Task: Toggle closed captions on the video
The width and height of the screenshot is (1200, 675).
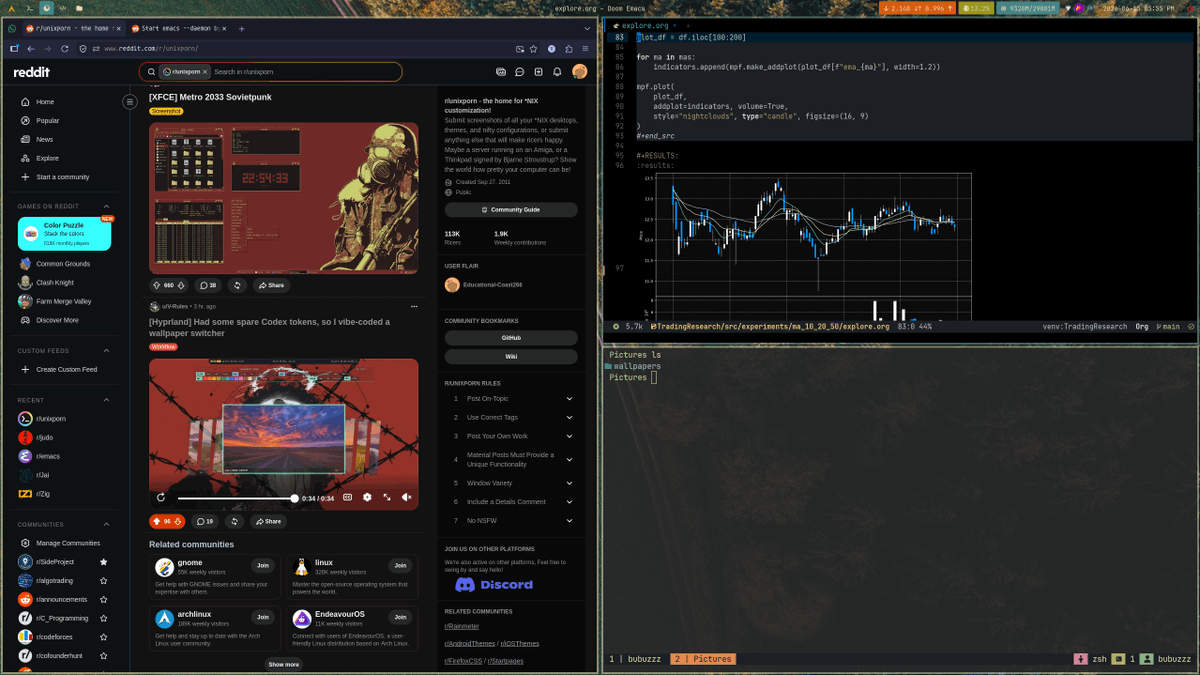Action: [348, 497]
